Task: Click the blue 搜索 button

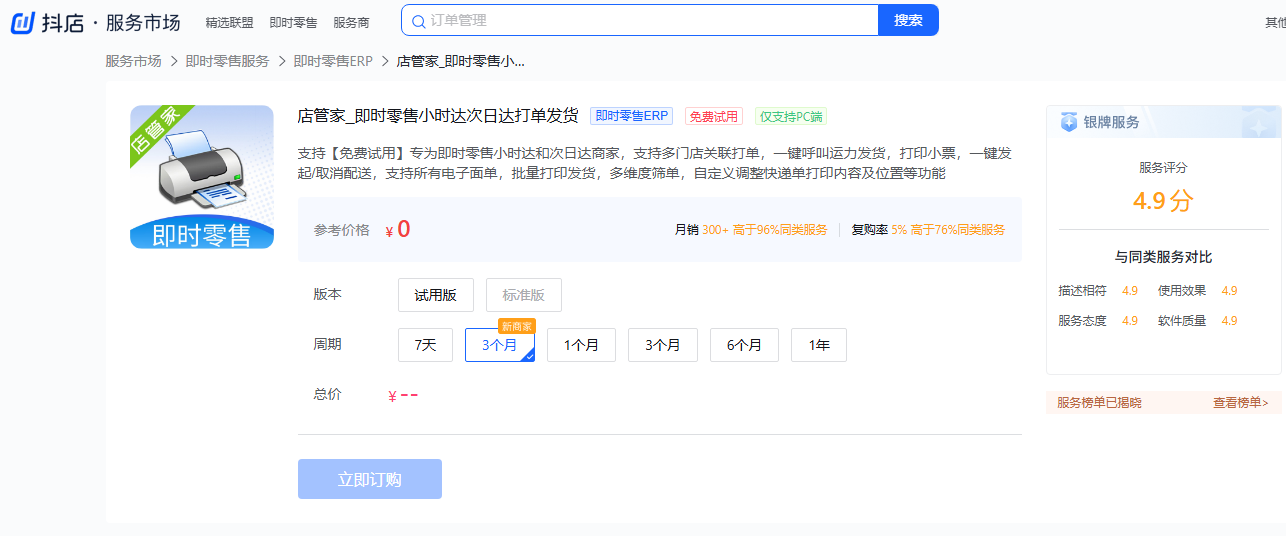Action: click(x=908, y=20)
